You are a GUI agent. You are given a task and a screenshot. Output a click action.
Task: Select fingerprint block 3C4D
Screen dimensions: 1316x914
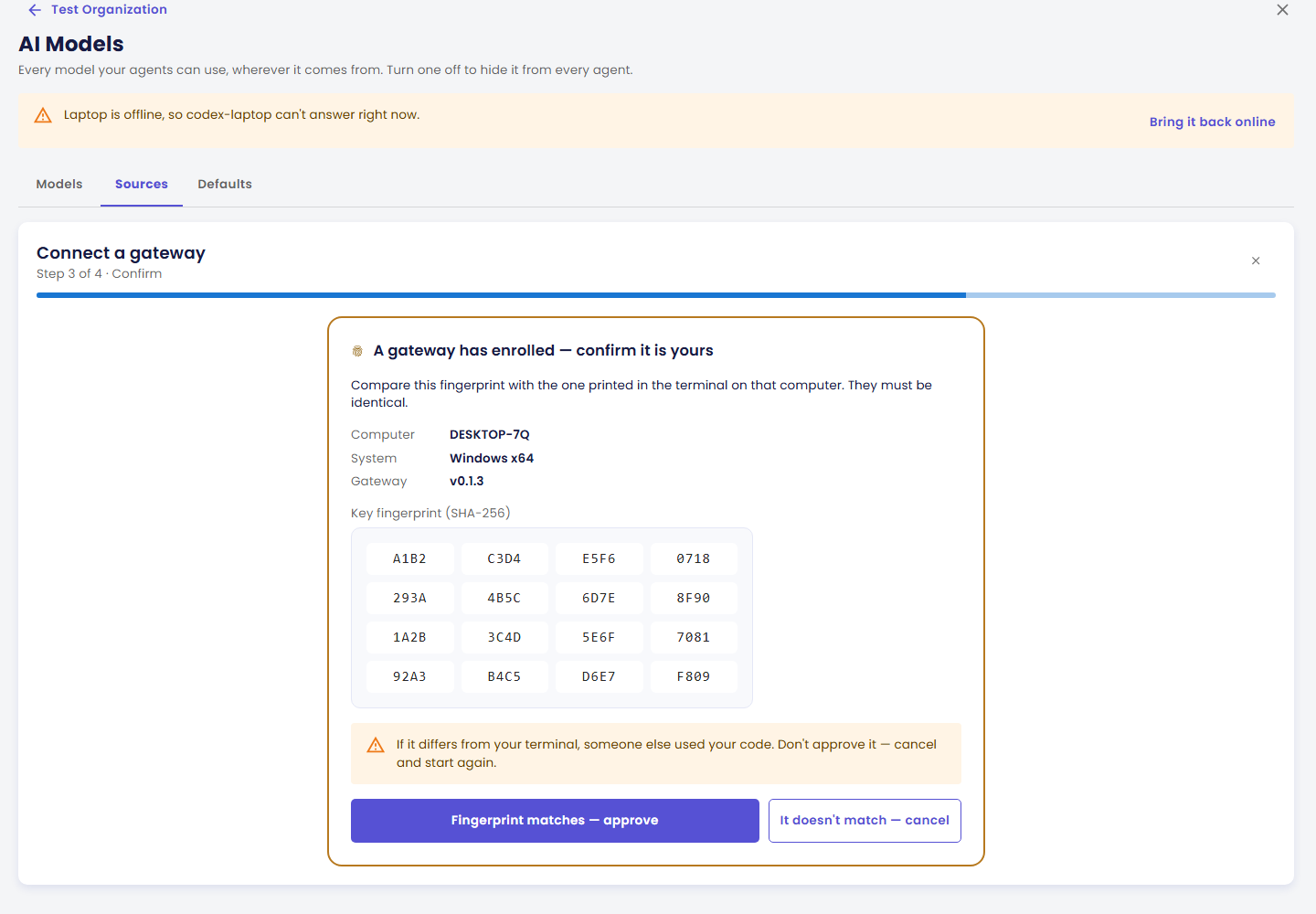[x=504, y=638]
